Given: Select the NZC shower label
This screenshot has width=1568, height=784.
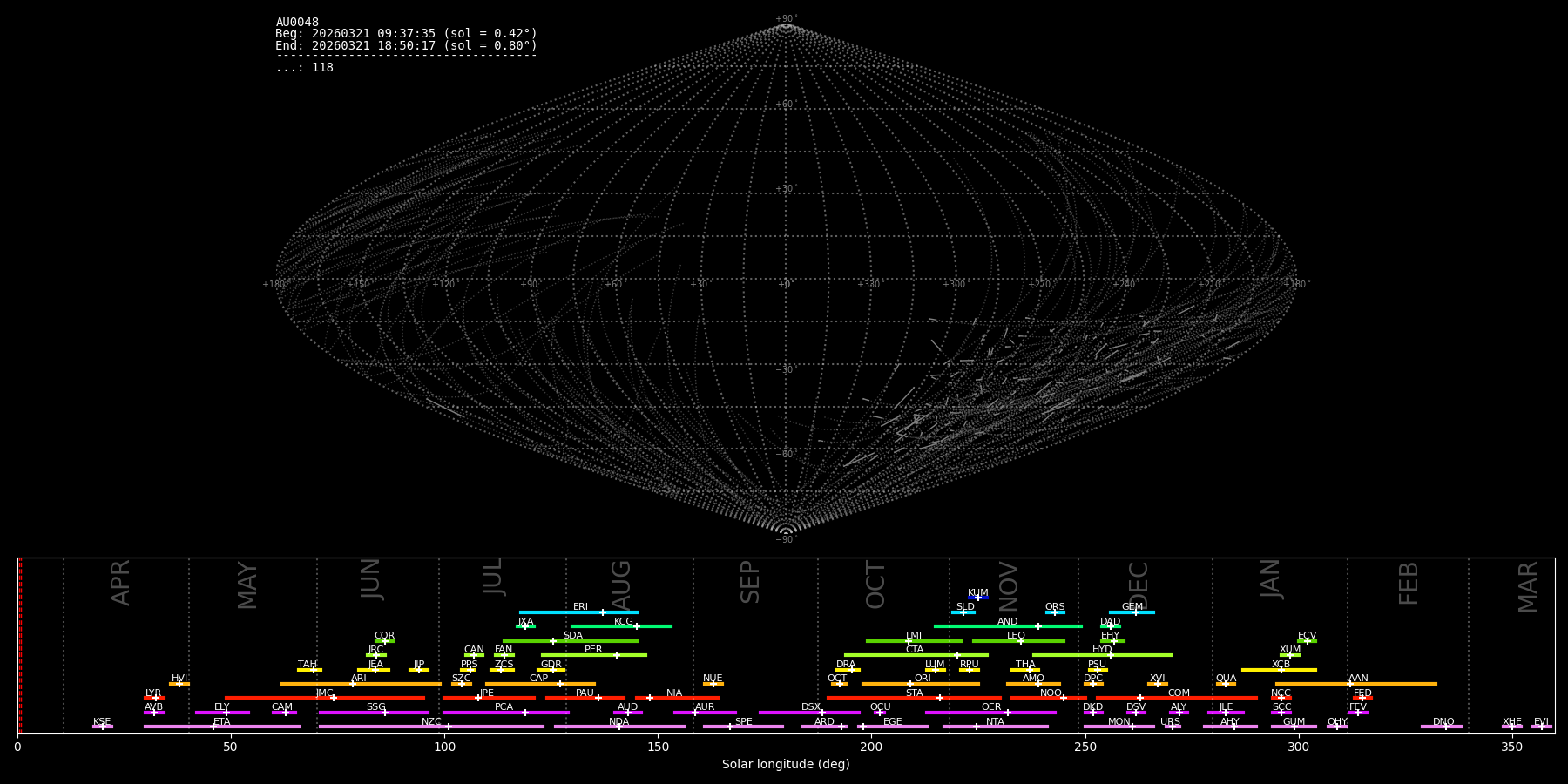Looking at the screenshot, I should point(431,722).
